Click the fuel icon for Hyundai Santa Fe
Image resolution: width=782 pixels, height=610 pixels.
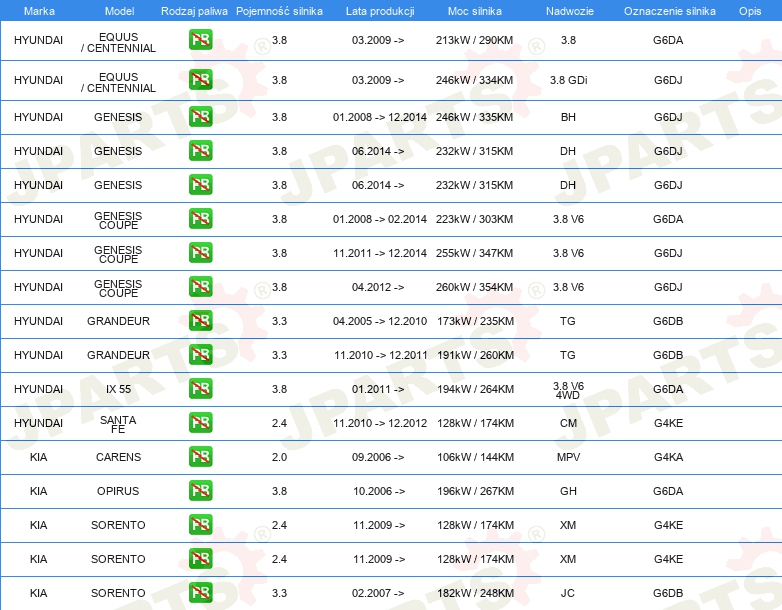click(200, 423)
